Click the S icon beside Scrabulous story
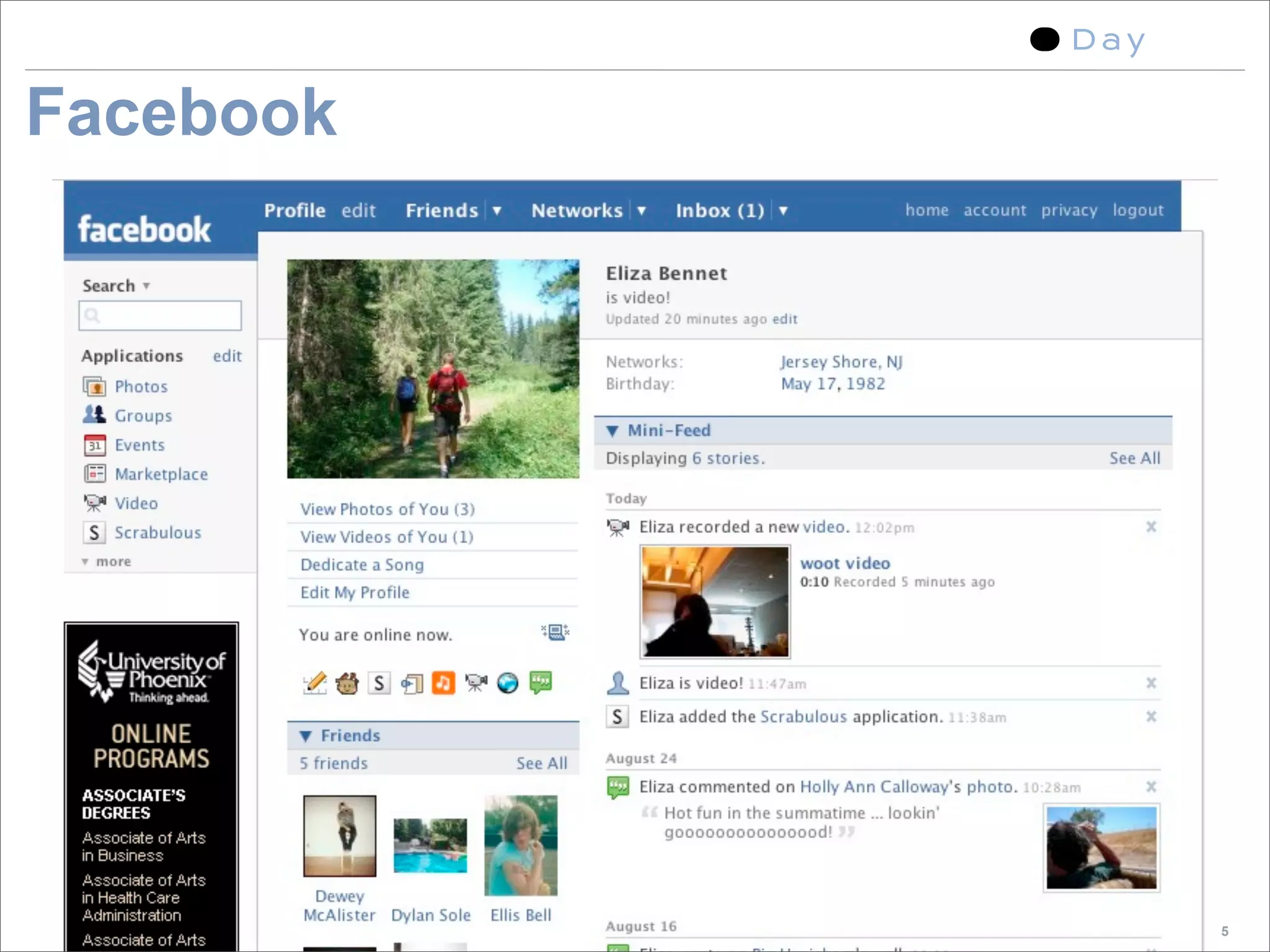Viewport: 1270px width, 952px height. click(x=617, y=716)
